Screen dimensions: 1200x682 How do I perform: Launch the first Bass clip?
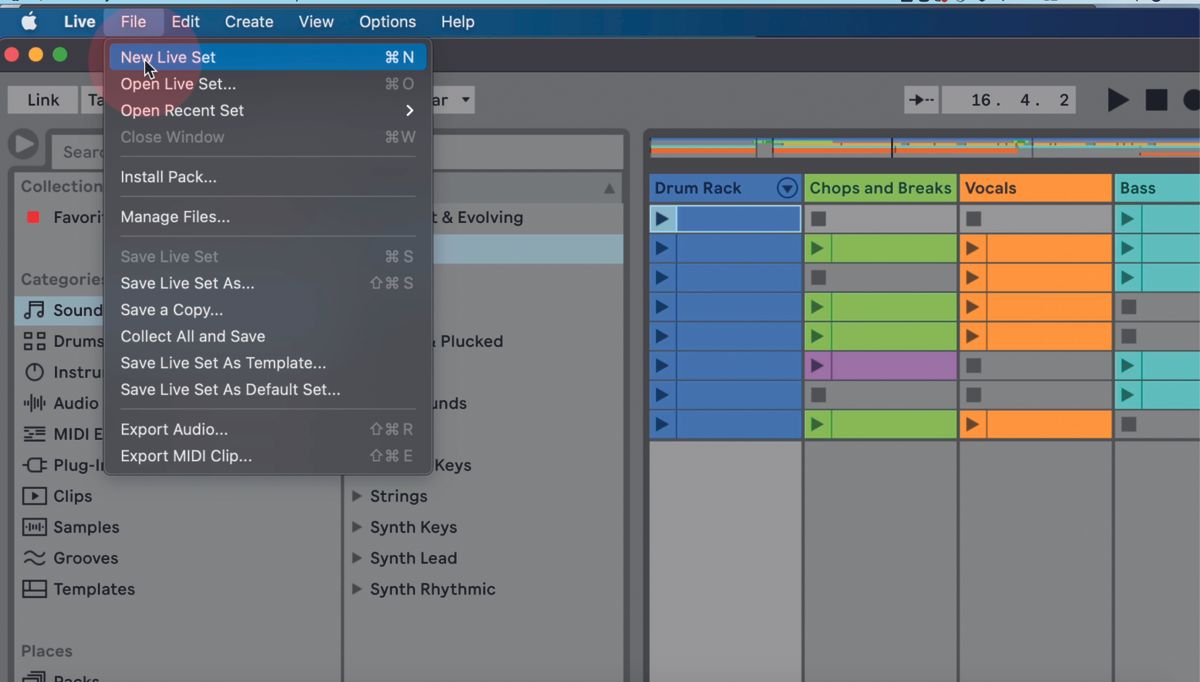1128,218
